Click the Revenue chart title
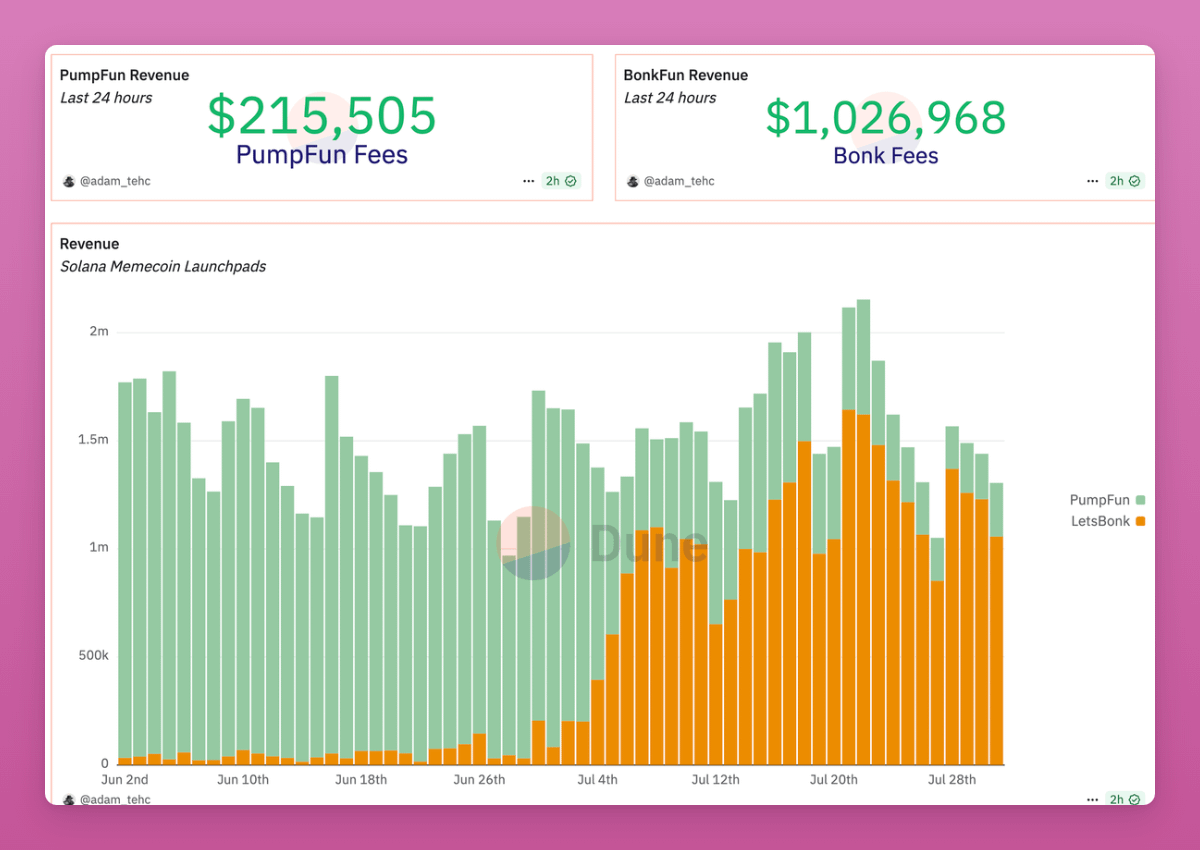The image size is (1200, 850). click(89, 244)
